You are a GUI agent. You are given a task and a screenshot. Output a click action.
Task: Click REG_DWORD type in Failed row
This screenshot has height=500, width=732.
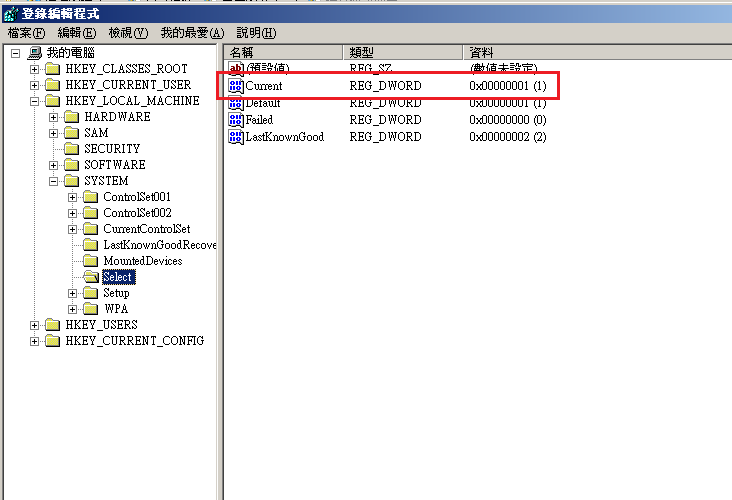click(386, 120)
